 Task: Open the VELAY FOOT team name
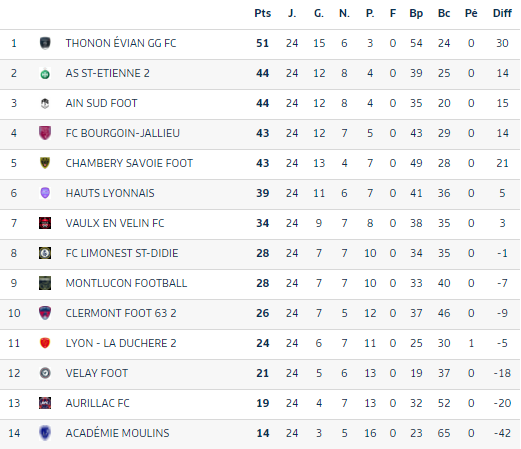(x=97, y=373)
